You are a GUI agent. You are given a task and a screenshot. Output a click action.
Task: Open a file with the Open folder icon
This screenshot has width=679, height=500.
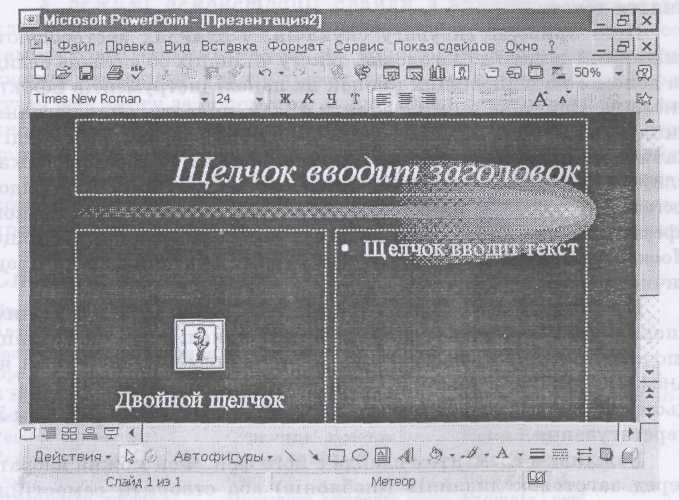(x=63, y=72)
